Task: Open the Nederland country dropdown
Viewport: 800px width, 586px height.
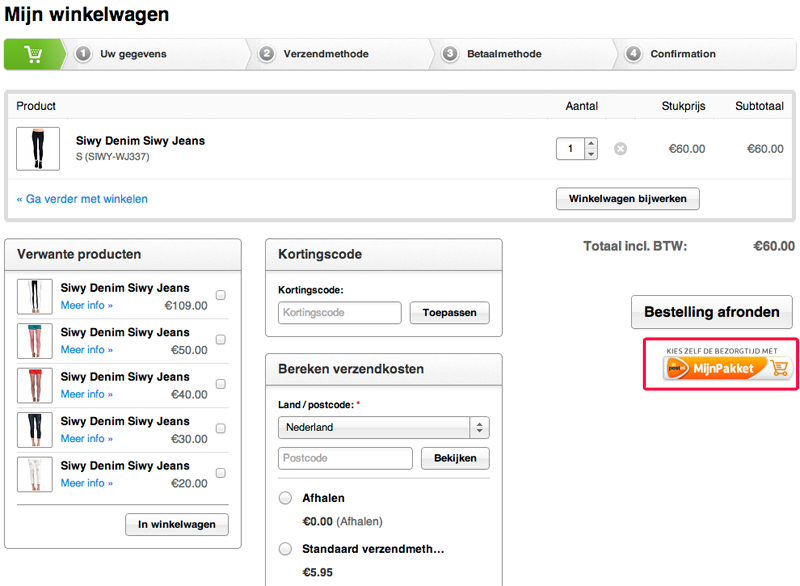Action: click(x=383, y=427)
